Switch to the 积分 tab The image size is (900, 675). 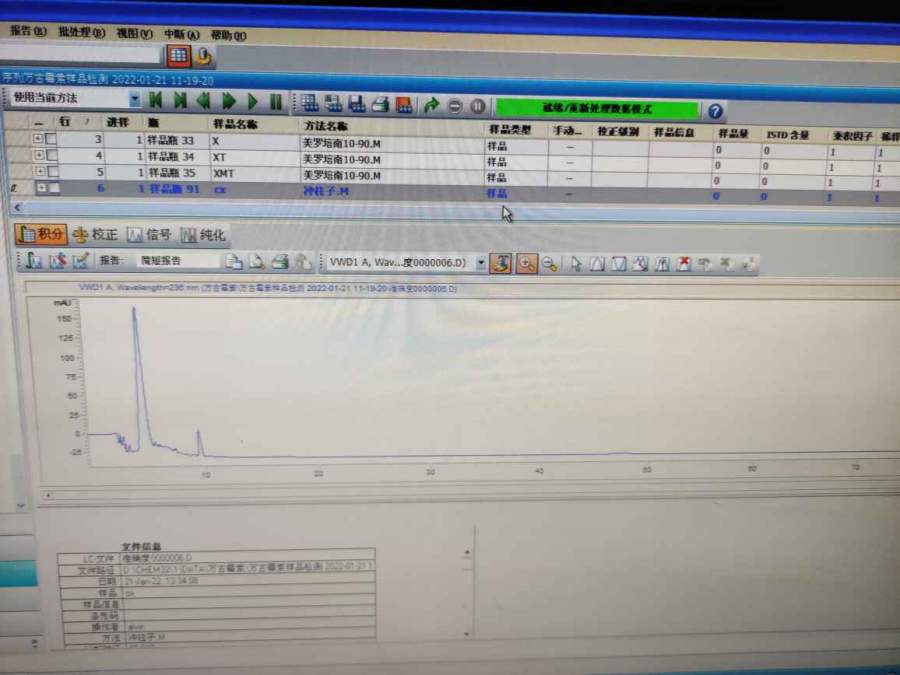41,234
